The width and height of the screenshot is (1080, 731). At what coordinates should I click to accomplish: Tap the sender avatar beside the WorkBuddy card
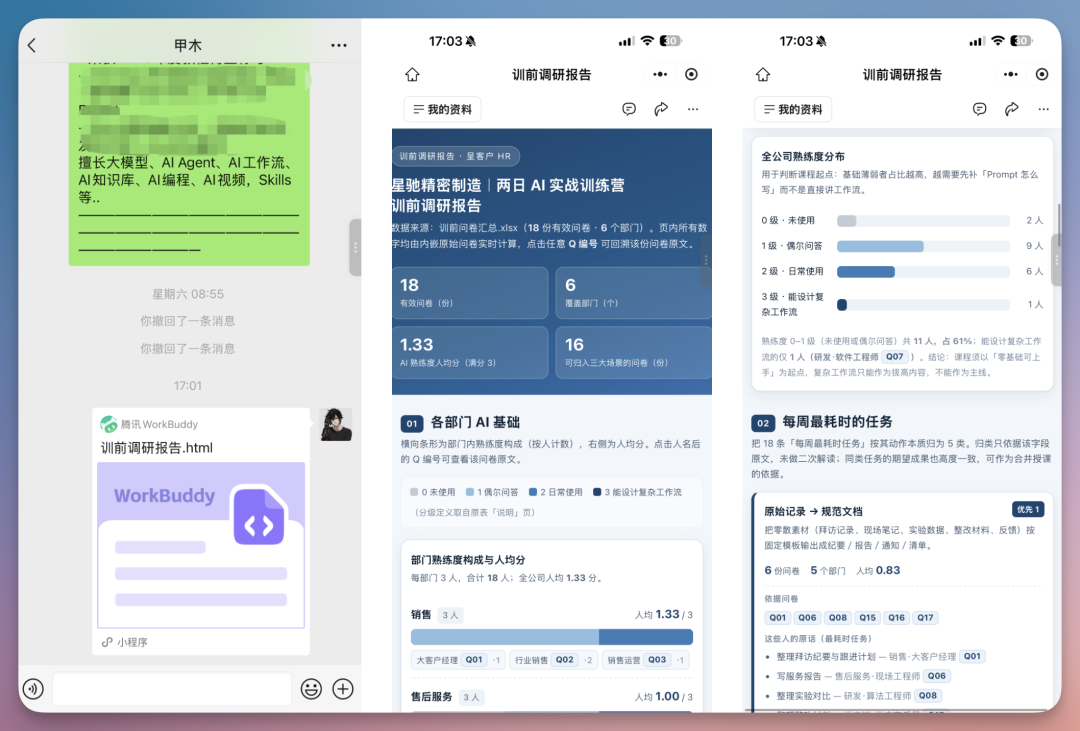[x=336, y=424]
